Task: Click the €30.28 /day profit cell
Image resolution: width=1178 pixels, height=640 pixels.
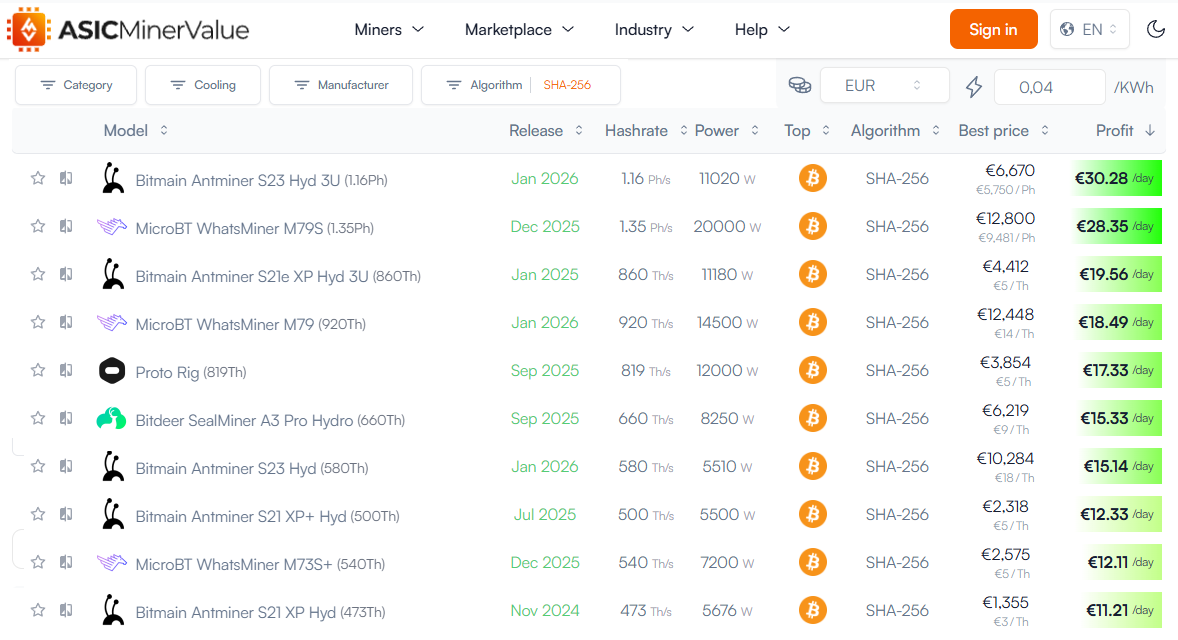Action: pyautogui.click(x=1116, y=178)
